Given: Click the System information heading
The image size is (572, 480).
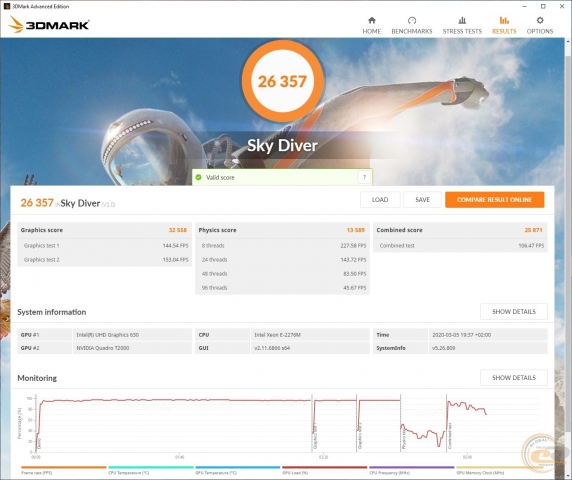Looking at the screenshot, I should [x=51, y=312].
